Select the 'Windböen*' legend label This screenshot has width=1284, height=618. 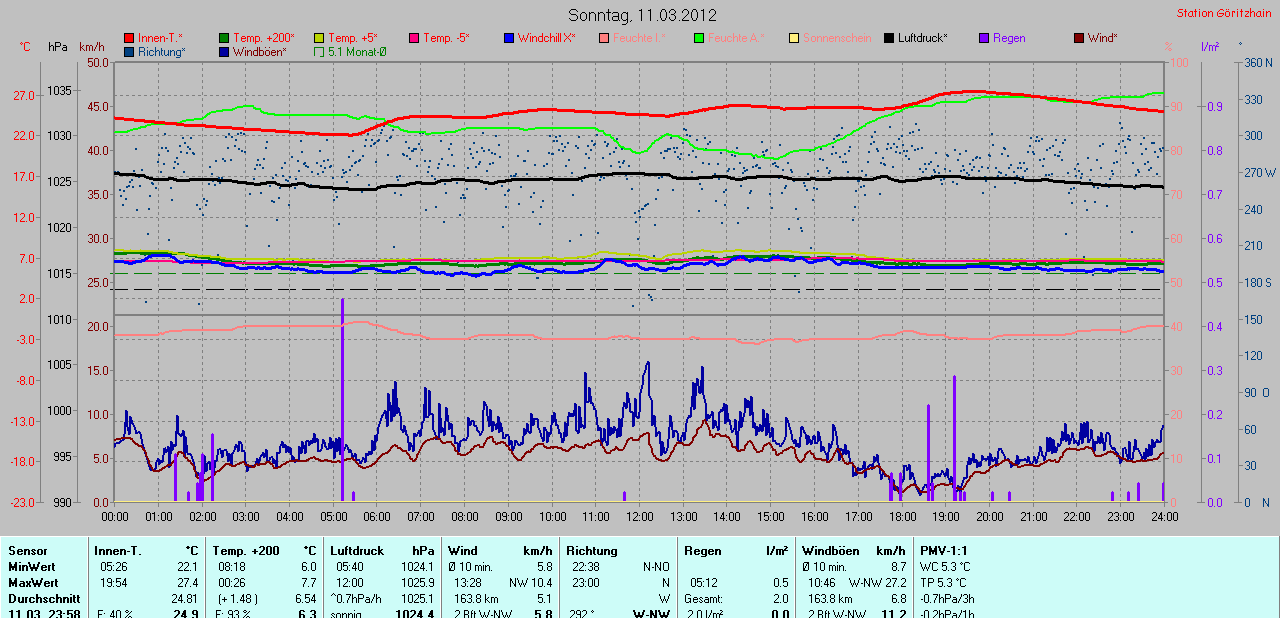[260, 51]
